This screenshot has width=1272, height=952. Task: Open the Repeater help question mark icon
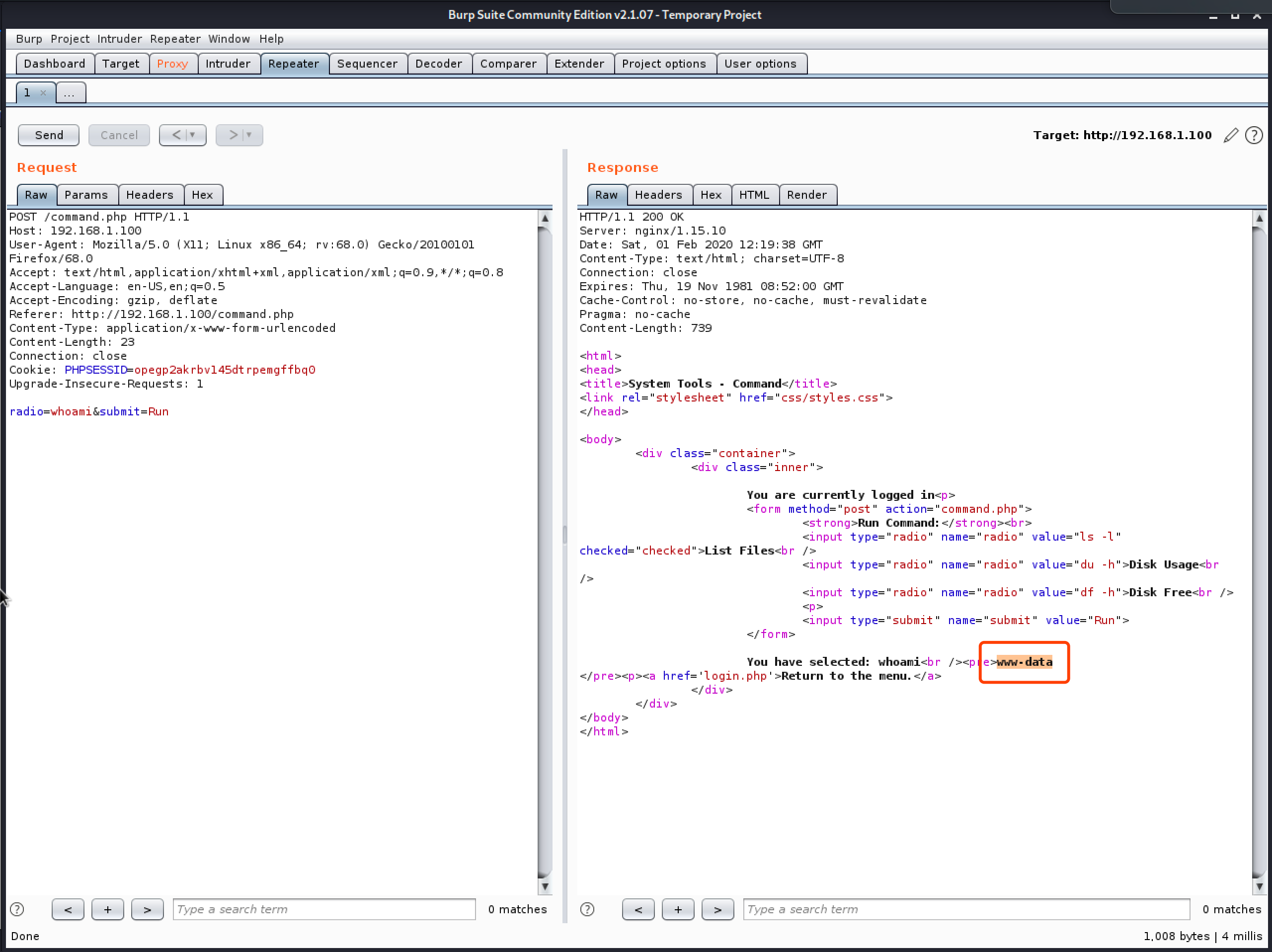(x=1254, y=135)
